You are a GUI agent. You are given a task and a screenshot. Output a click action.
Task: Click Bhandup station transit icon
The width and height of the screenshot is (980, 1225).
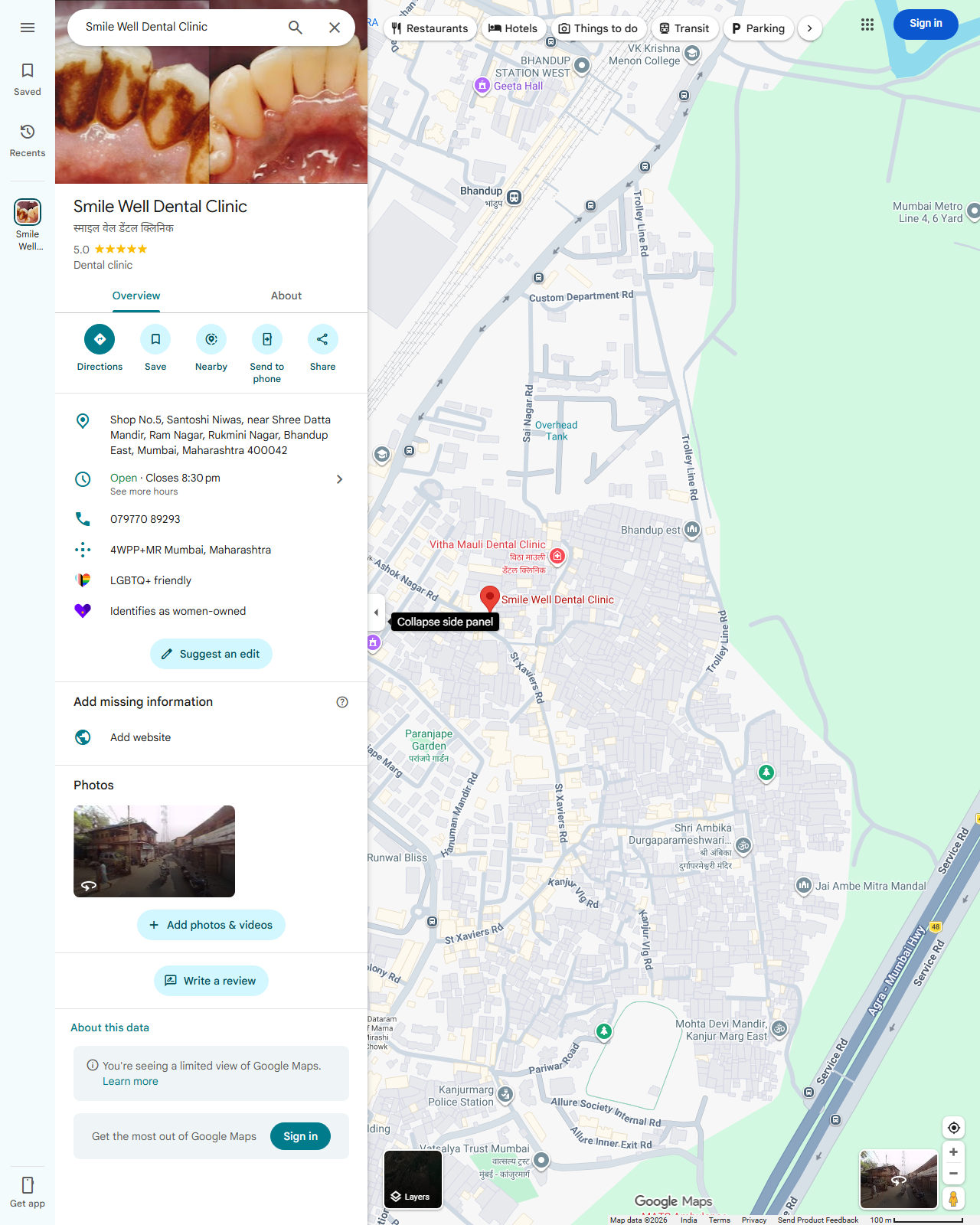coord(514,198)
